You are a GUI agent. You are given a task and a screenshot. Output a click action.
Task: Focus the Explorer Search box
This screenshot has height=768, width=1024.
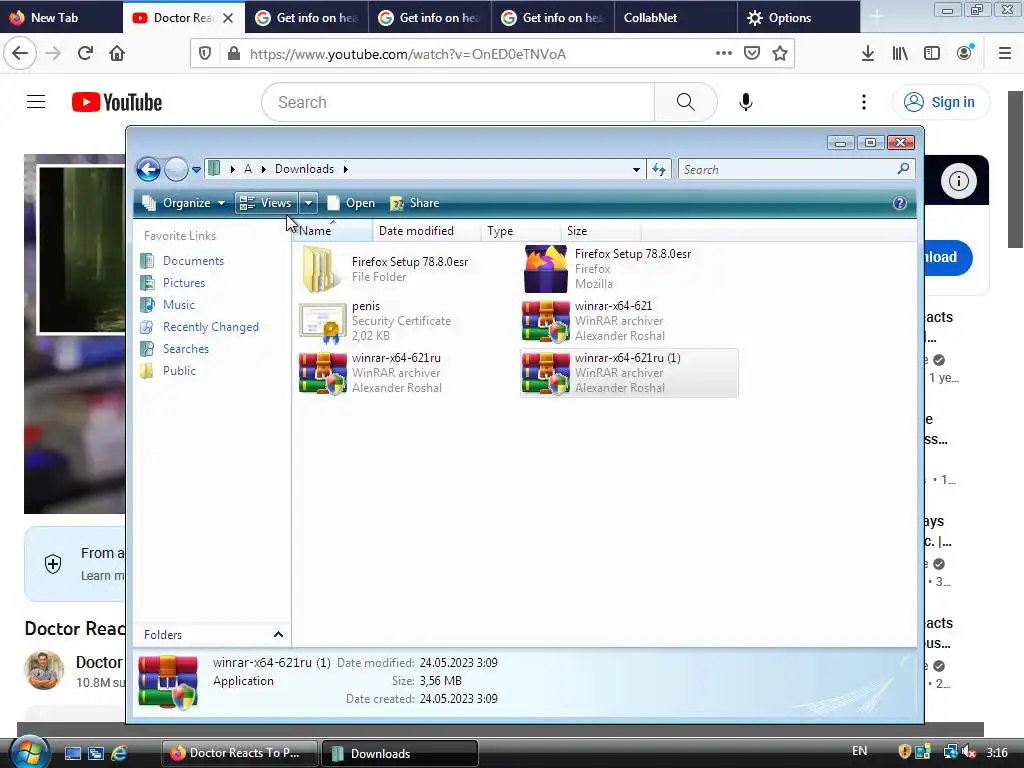coord(788,170)
